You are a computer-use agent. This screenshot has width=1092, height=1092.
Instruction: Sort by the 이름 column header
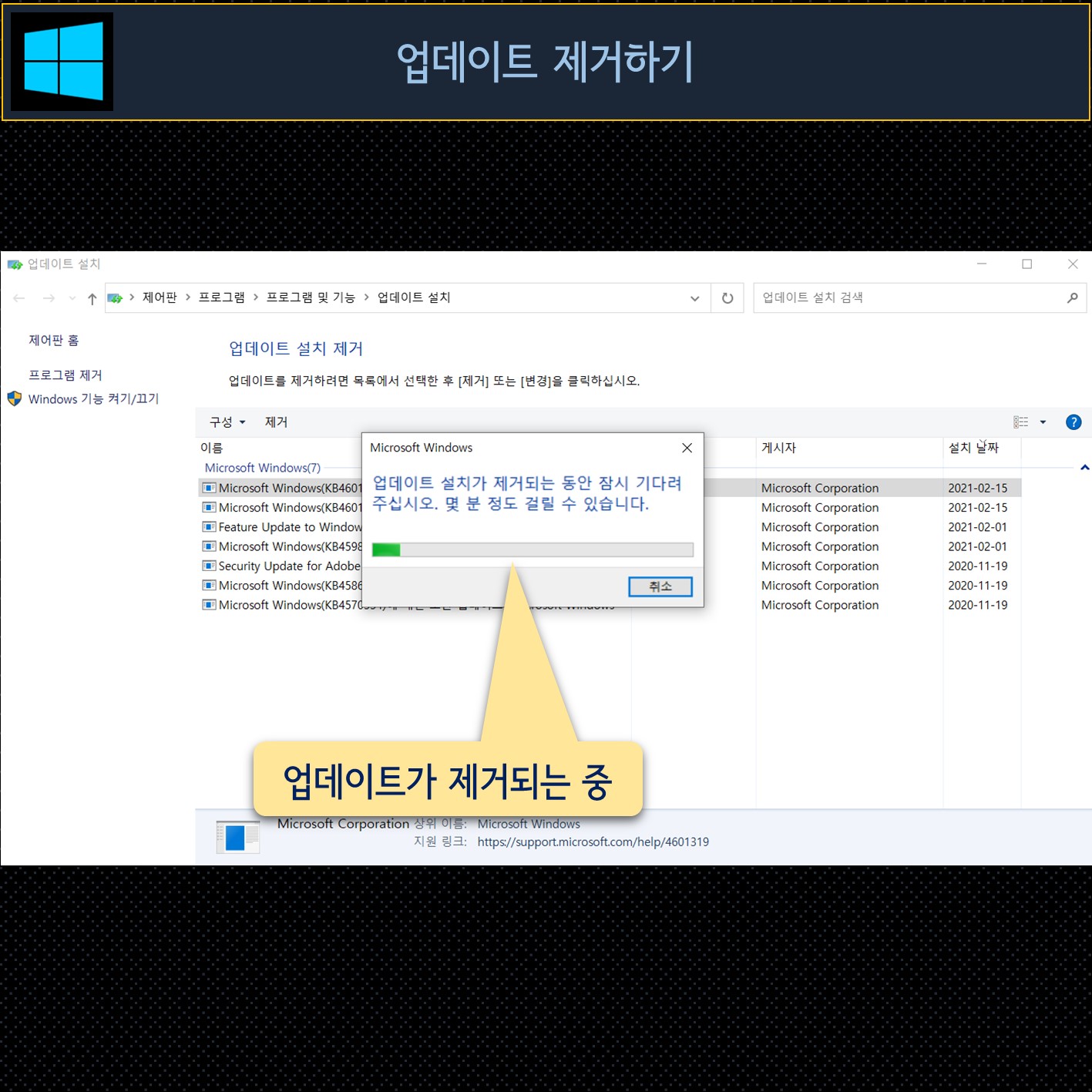211,448
